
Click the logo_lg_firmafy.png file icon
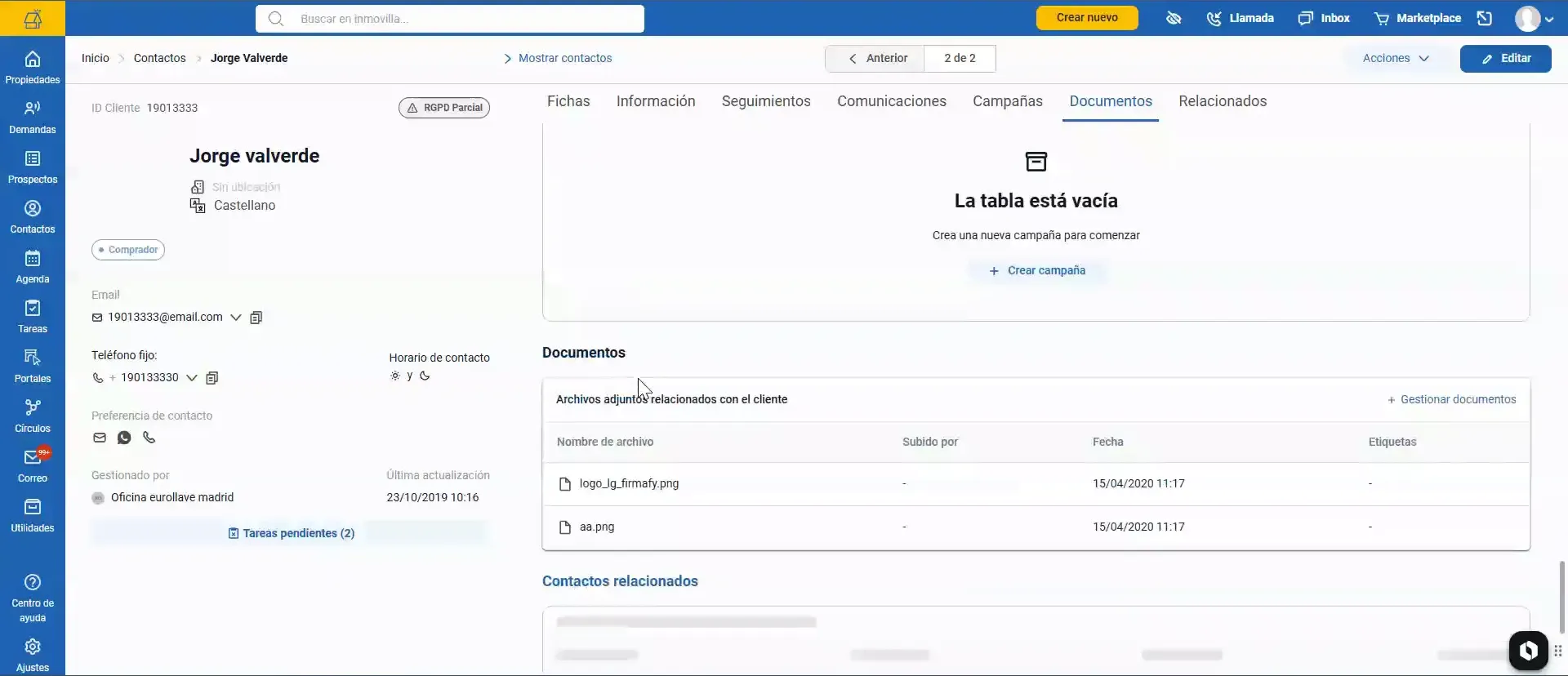click(x=564, y=484)
